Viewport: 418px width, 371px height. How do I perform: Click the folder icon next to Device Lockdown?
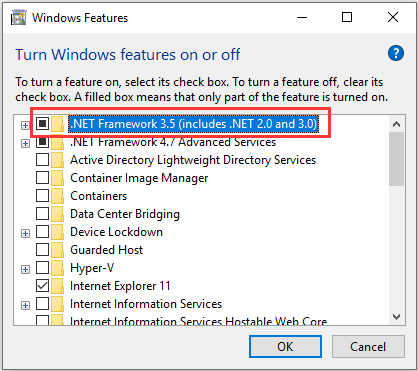click(x=57, y=232)
